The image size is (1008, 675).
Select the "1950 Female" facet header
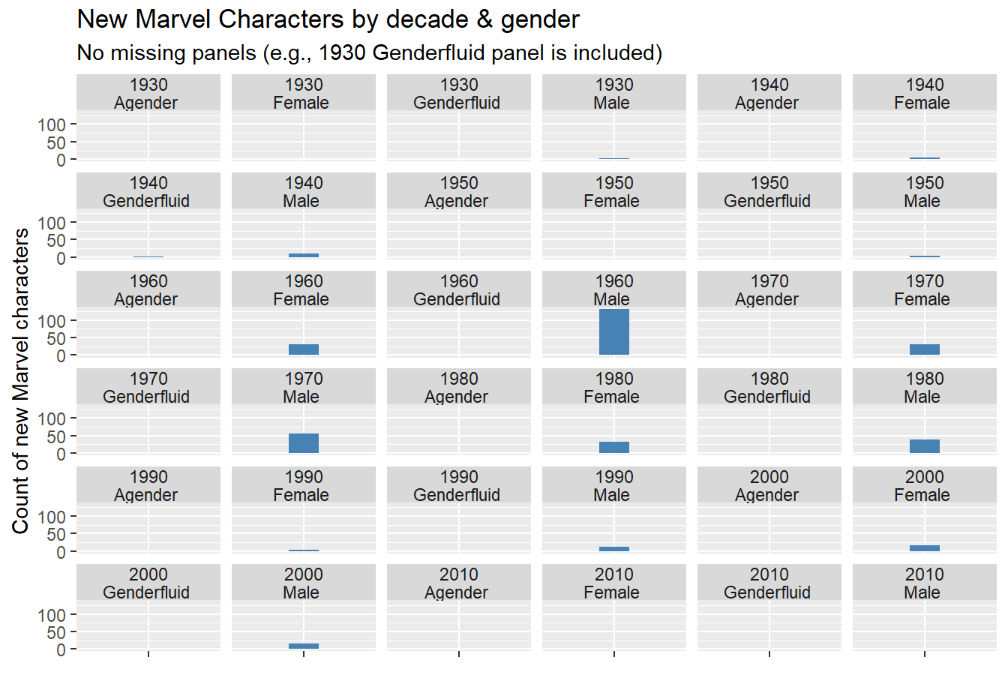click(613, 192)
